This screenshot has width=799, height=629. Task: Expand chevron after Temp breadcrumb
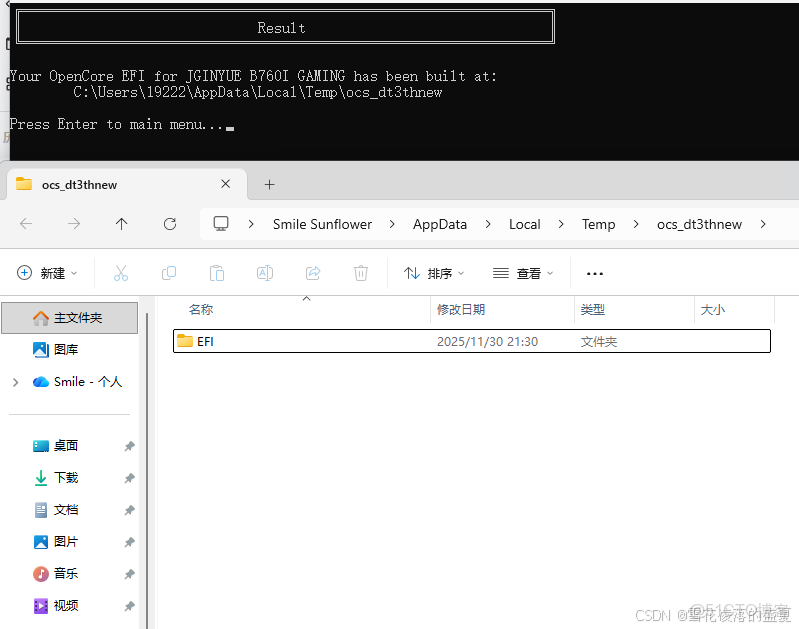(x=636, y=224)
